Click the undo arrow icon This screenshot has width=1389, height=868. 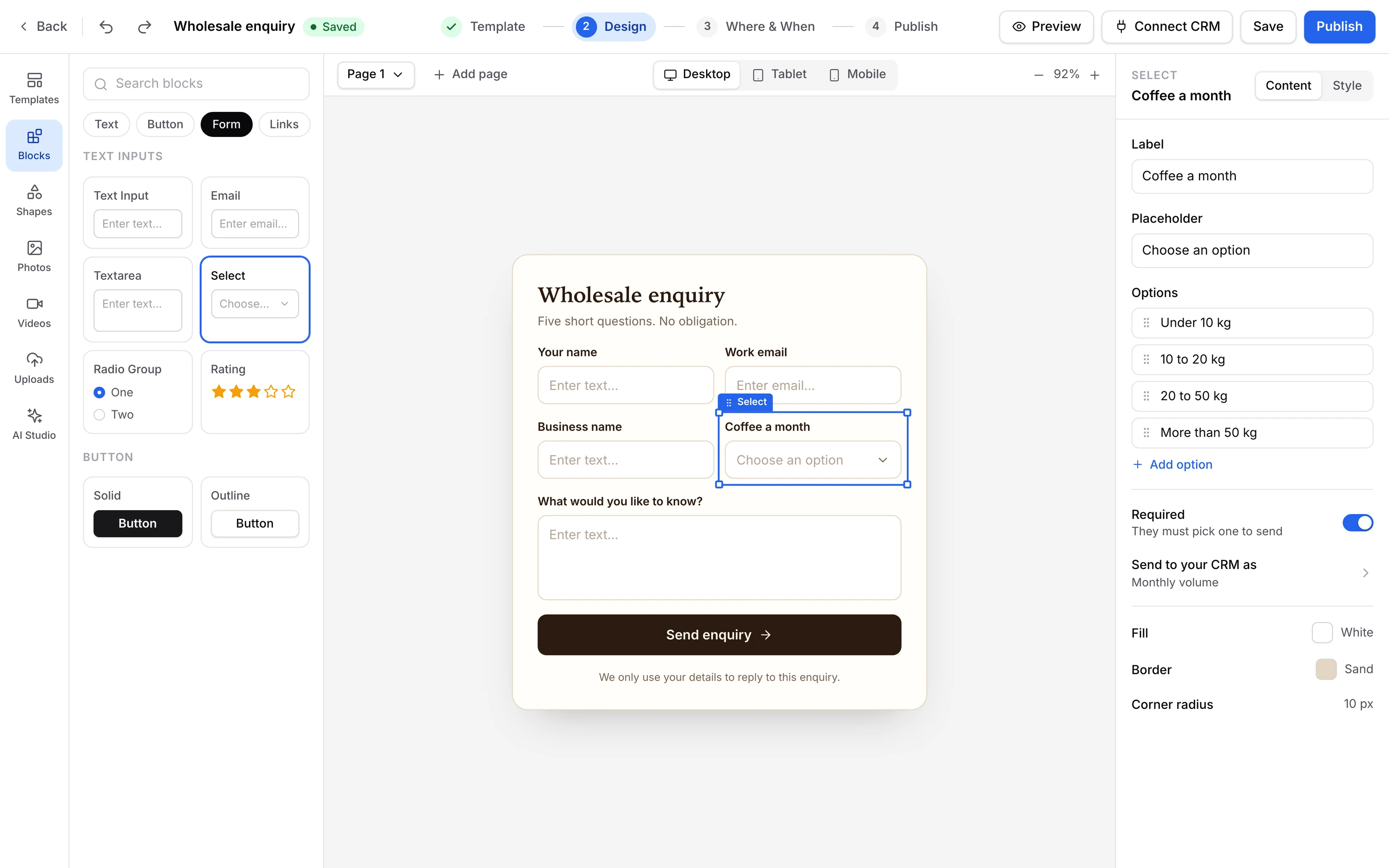point(106,27)
